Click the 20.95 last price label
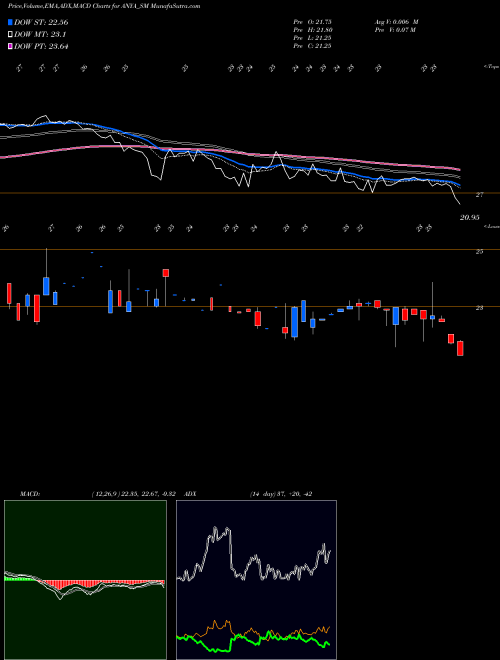The width and height of the screenshot is (500, 660). 470,218
